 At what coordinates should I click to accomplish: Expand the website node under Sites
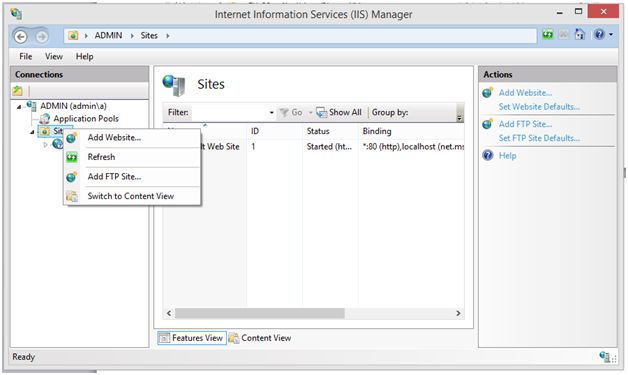coord(45,144)
